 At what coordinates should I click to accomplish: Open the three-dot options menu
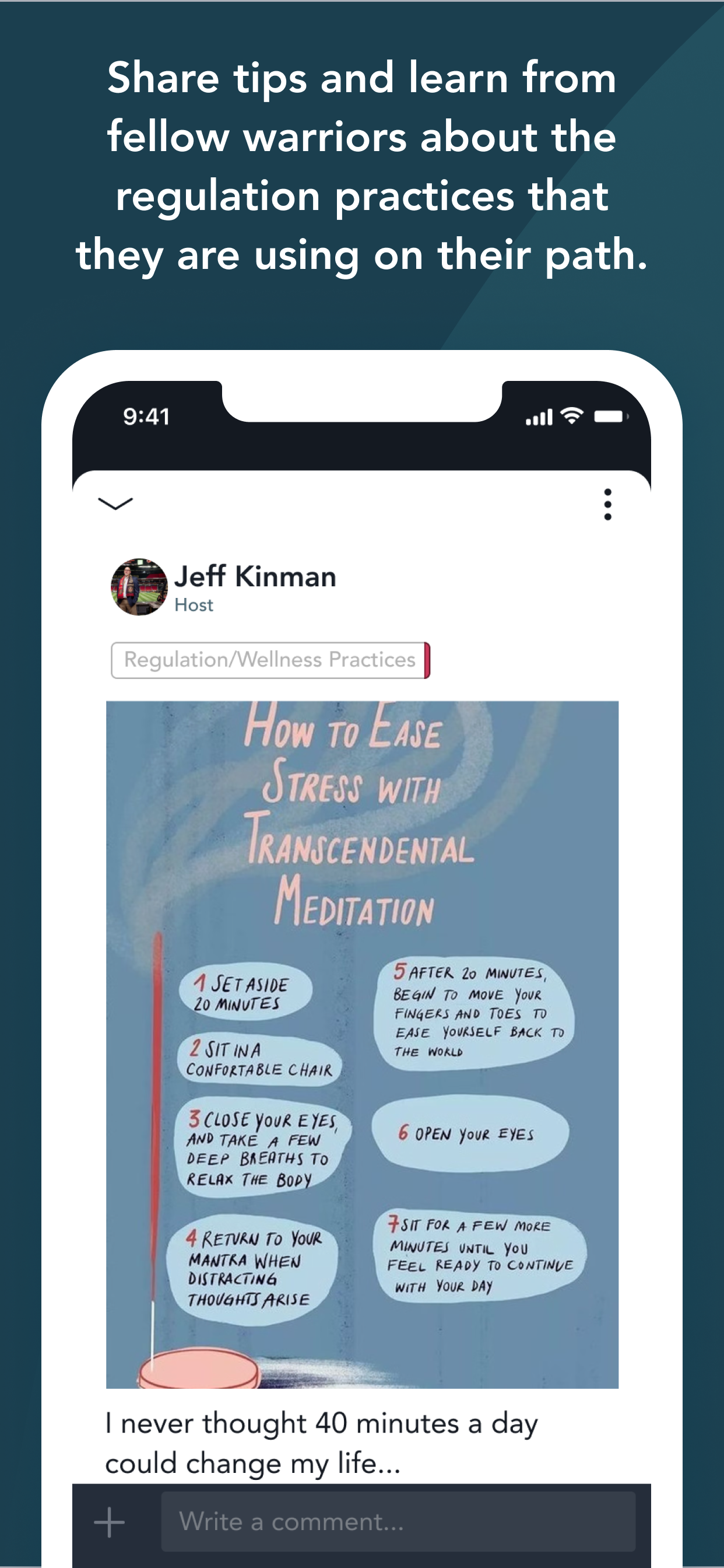click(x=607, y=505)
